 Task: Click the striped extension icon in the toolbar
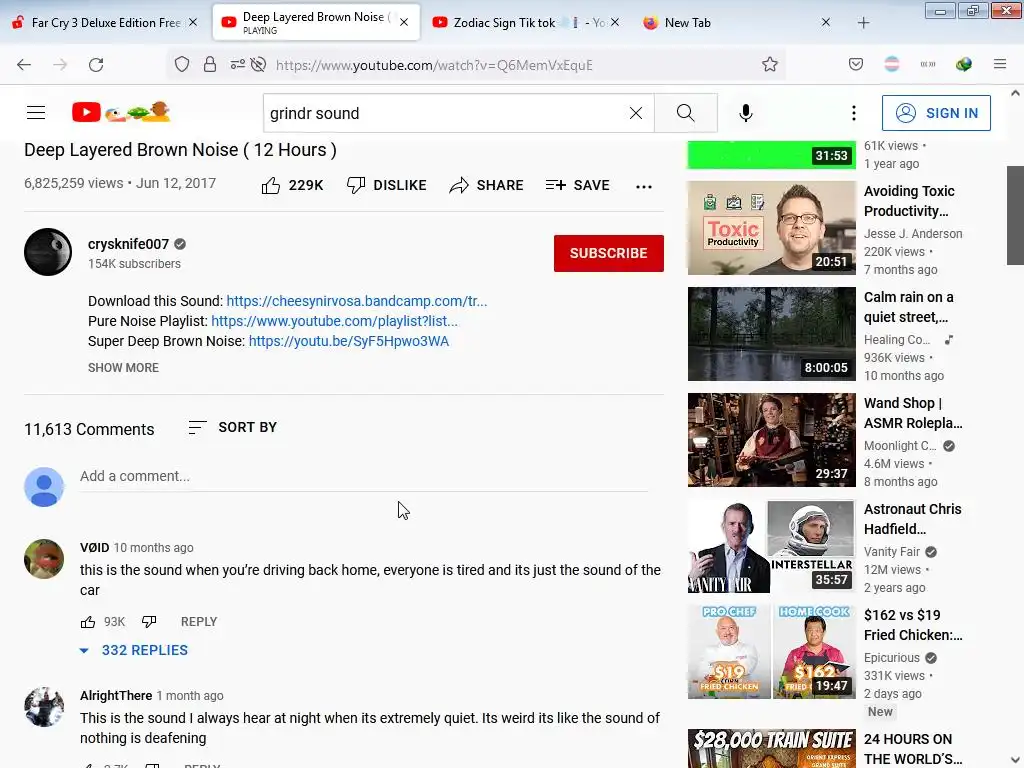892,64
